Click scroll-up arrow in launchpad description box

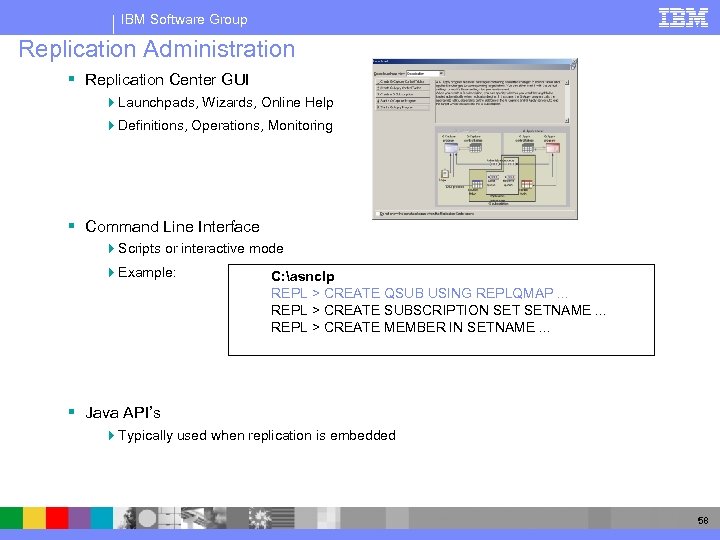[x=567, y=83]
